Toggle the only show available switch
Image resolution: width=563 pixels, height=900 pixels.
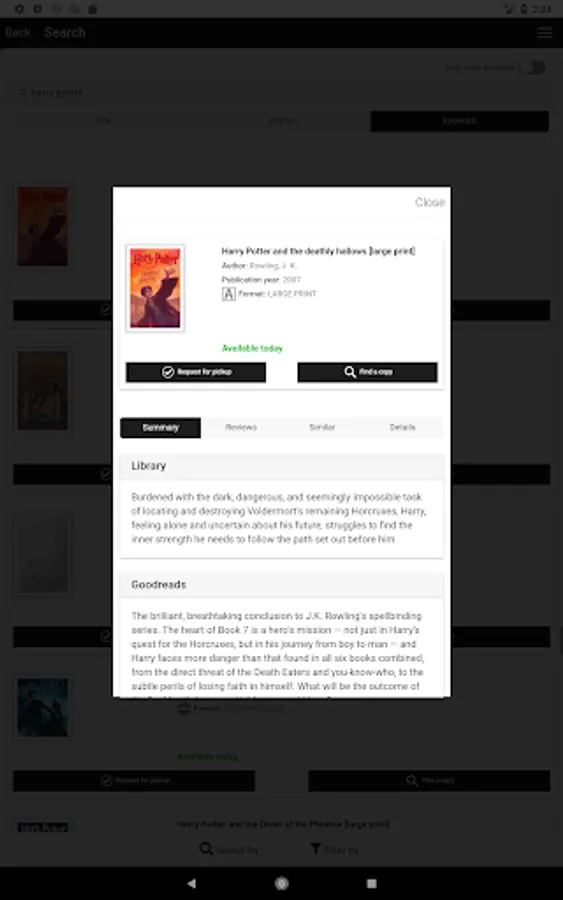533,68
